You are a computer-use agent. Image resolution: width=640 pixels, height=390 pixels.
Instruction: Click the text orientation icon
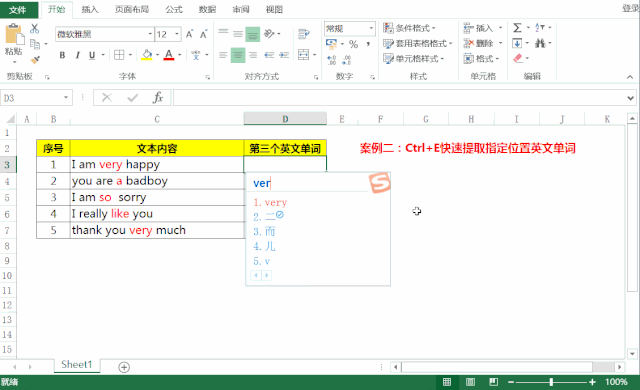click(x=269, y=34)
